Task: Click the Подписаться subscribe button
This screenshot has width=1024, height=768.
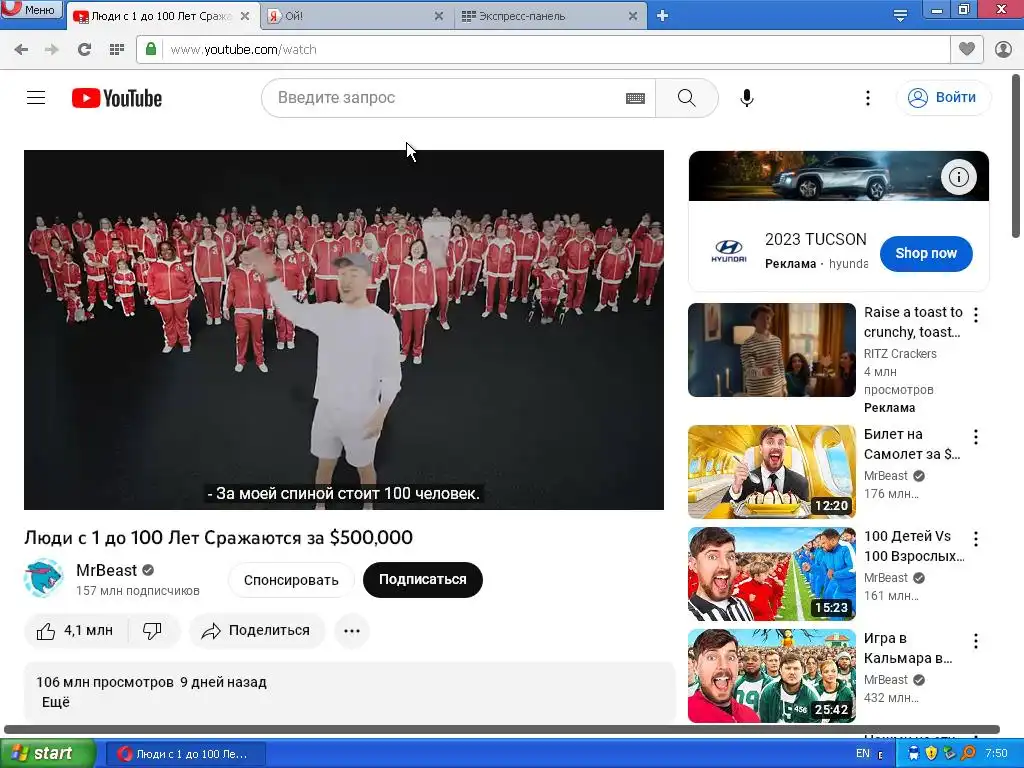Action: 423,580
